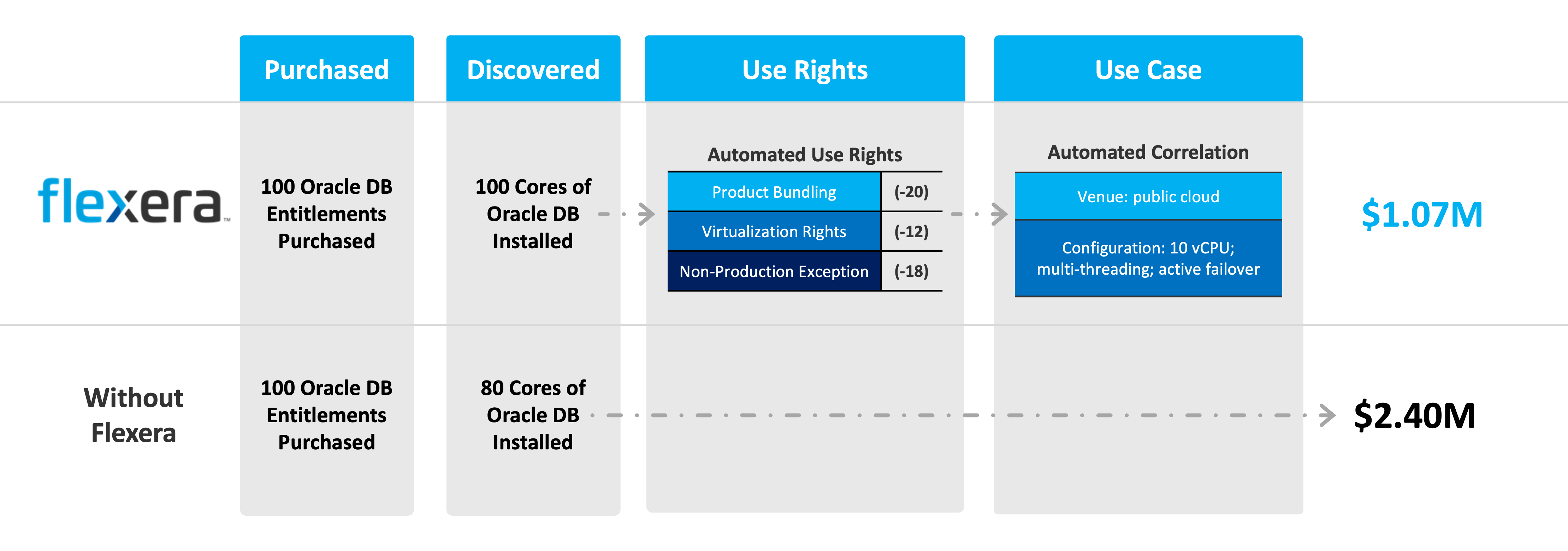
Task: Click the arrowhead pointing to $2.40M
Action: click(x=1327, y=415)
